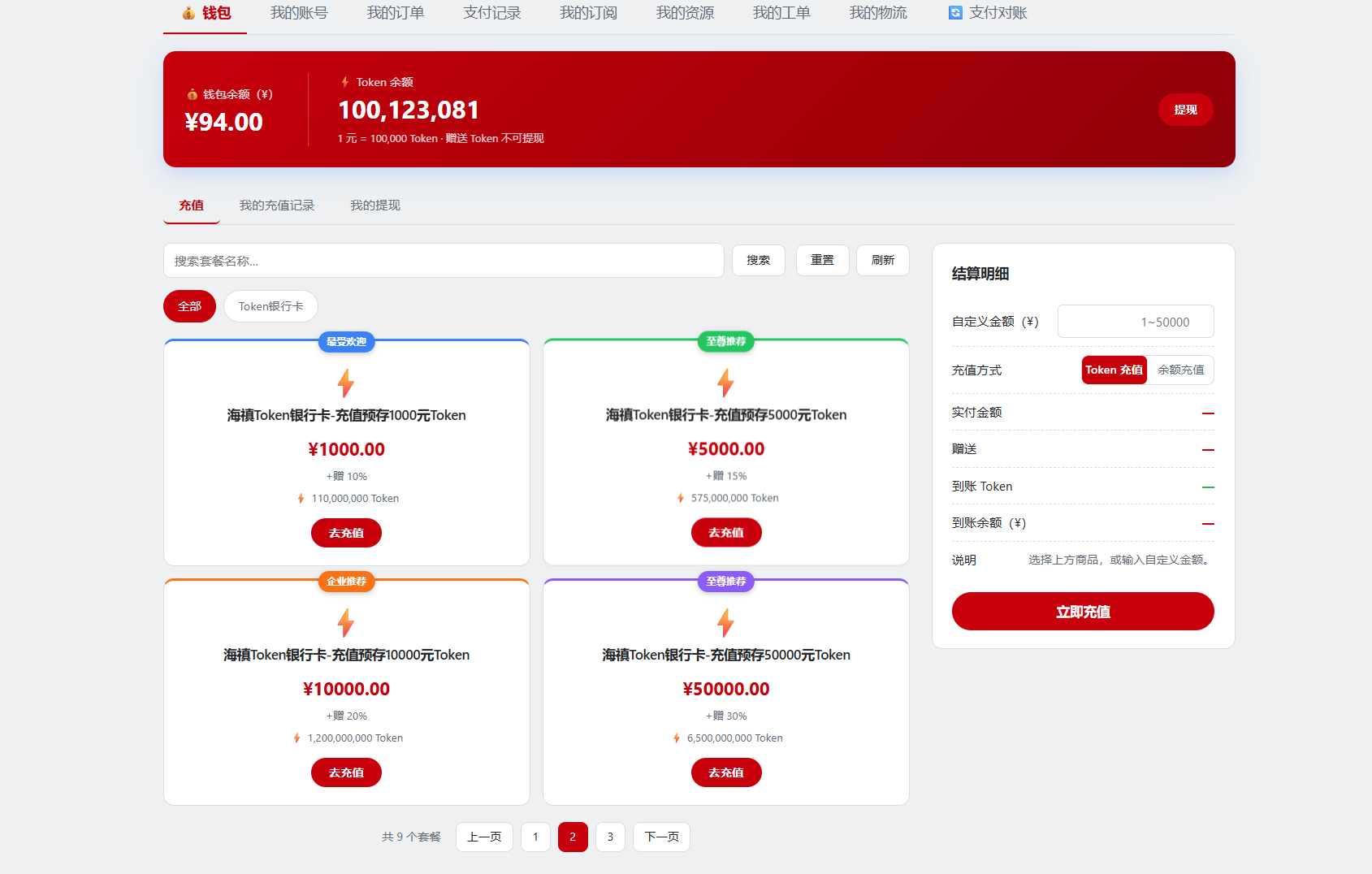The height and width of the screenshot is (874, 1372).
Task: Click the blue icon beside 支付对账
Action: tap(955, 13)
